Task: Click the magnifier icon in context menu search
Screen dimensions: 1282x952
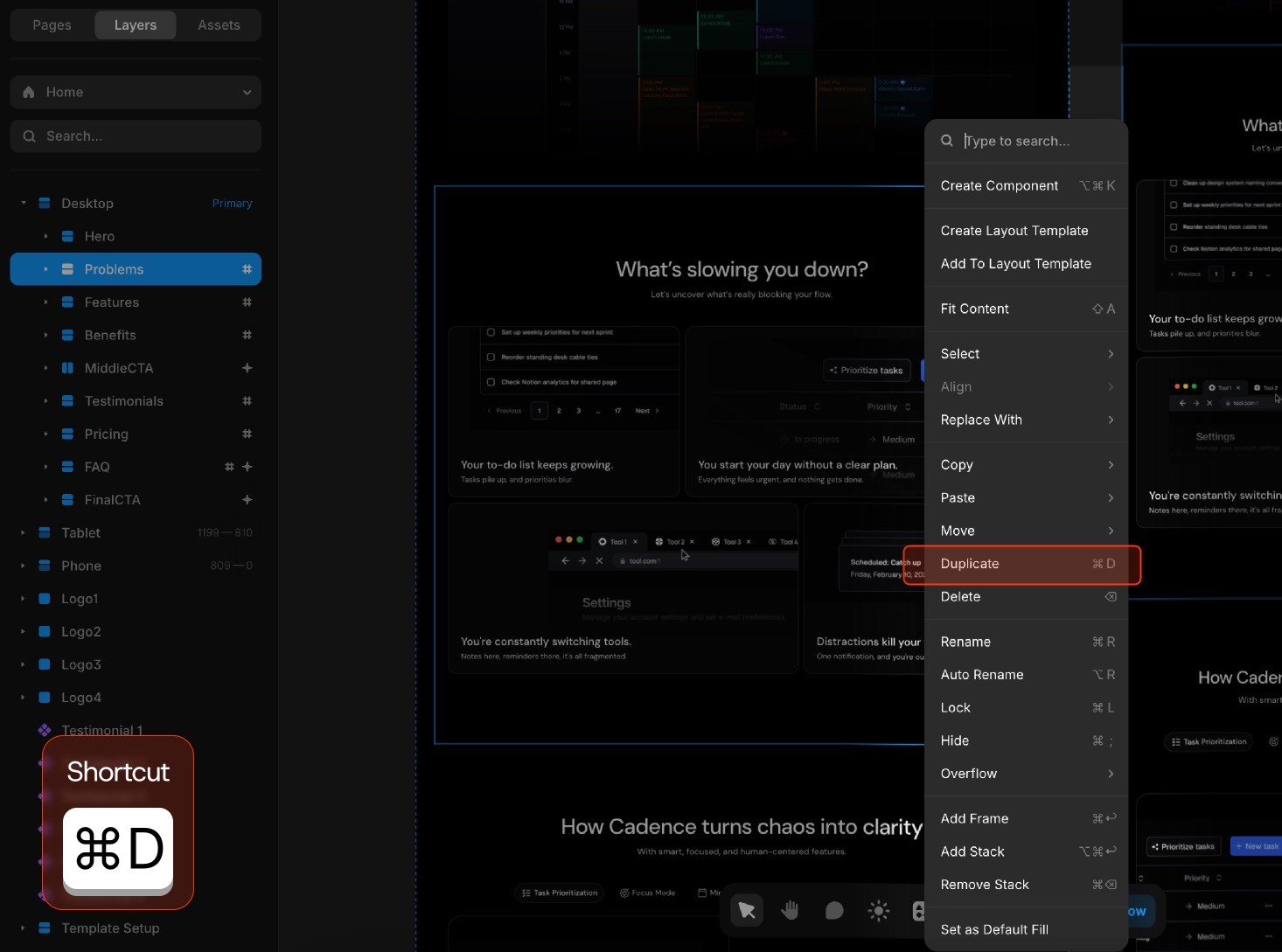Action: pos(947,141)
